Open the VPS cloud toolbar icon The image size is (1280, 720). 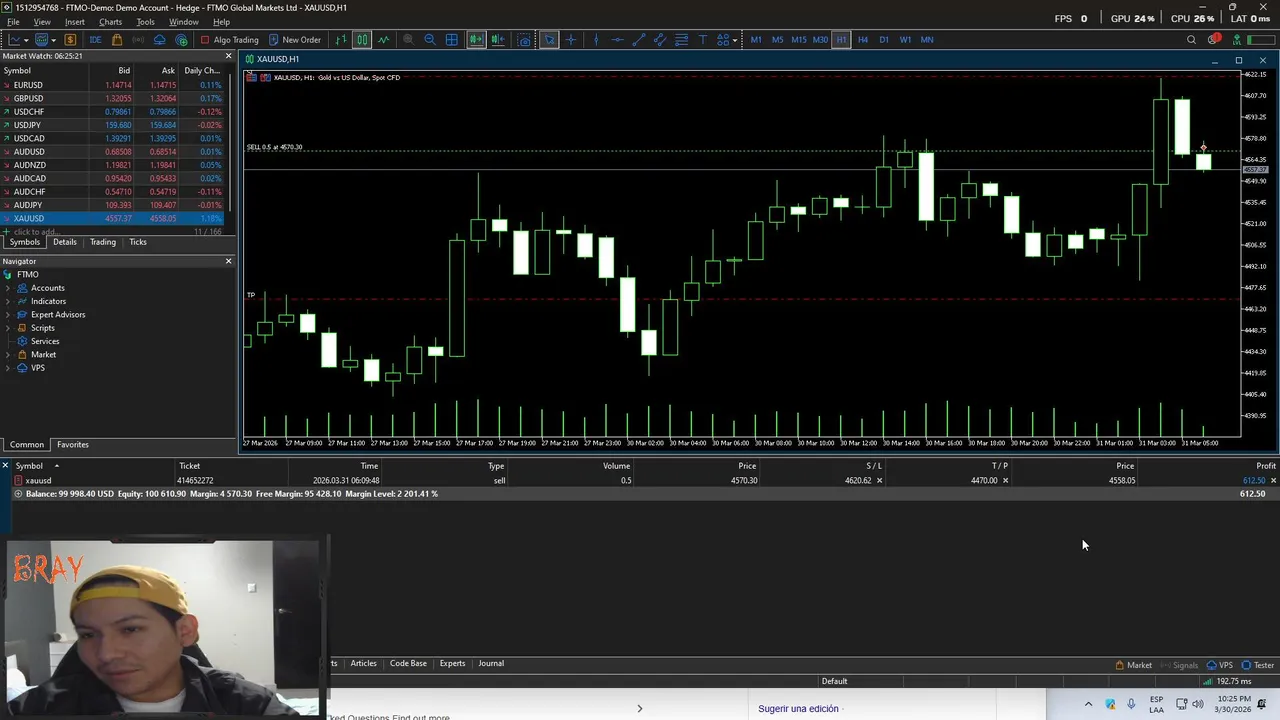[160, 40]
